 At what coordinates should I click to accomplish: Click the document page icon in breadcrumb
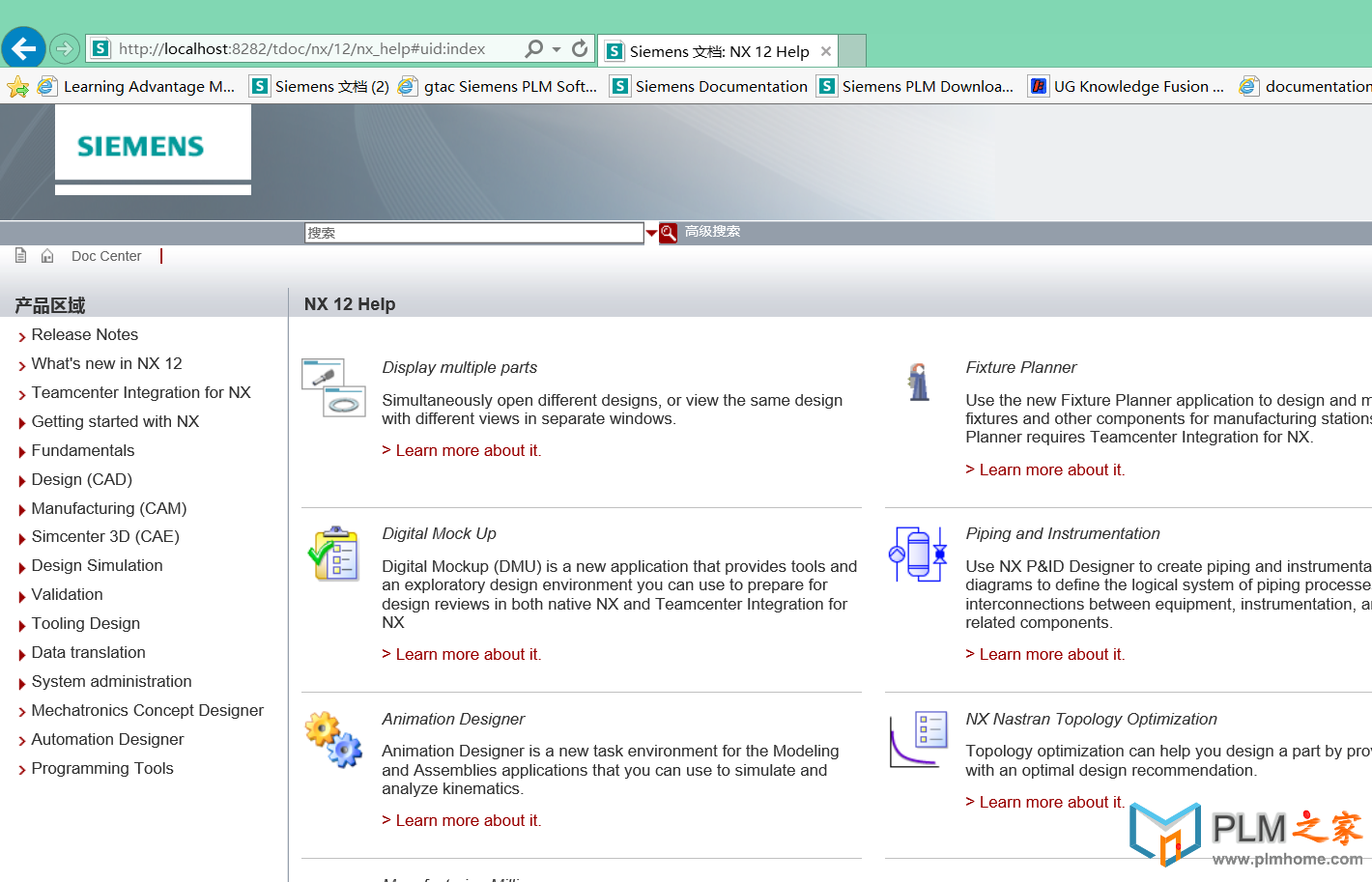pos(20,255)
